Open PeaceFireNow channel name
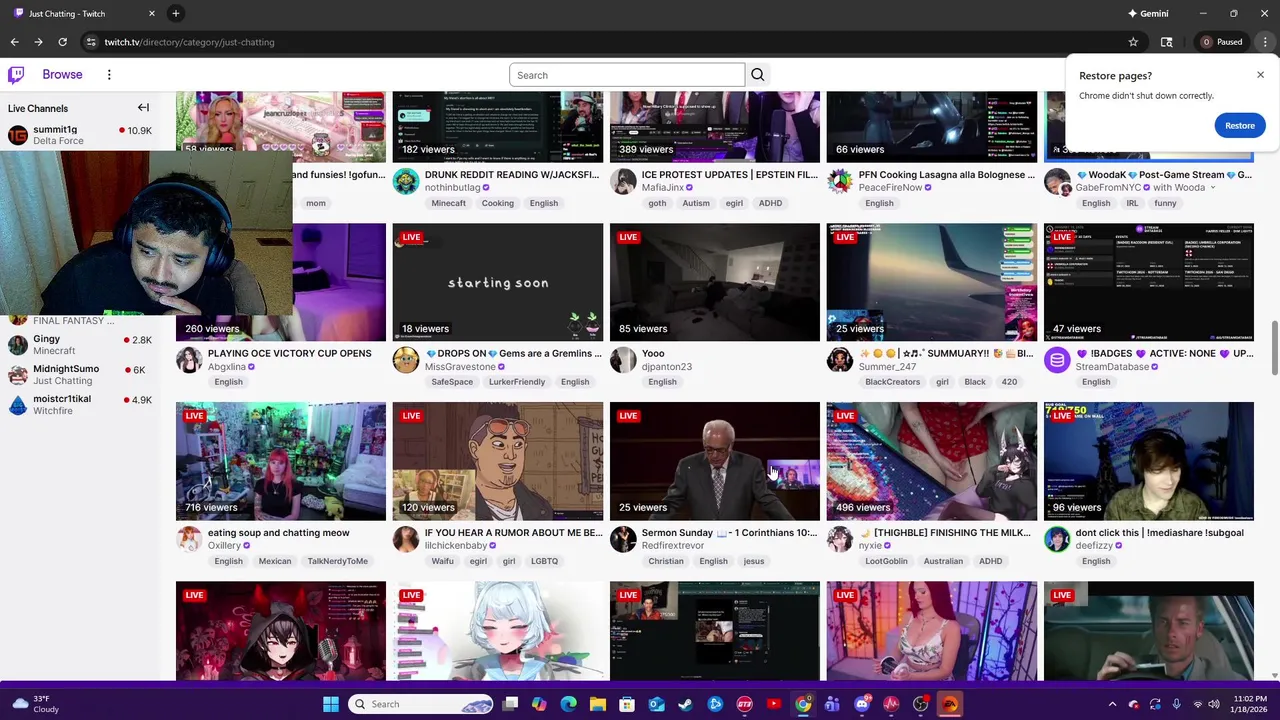Image resolution: width=1280 pixels, height=720 pixels. point(890,188)
